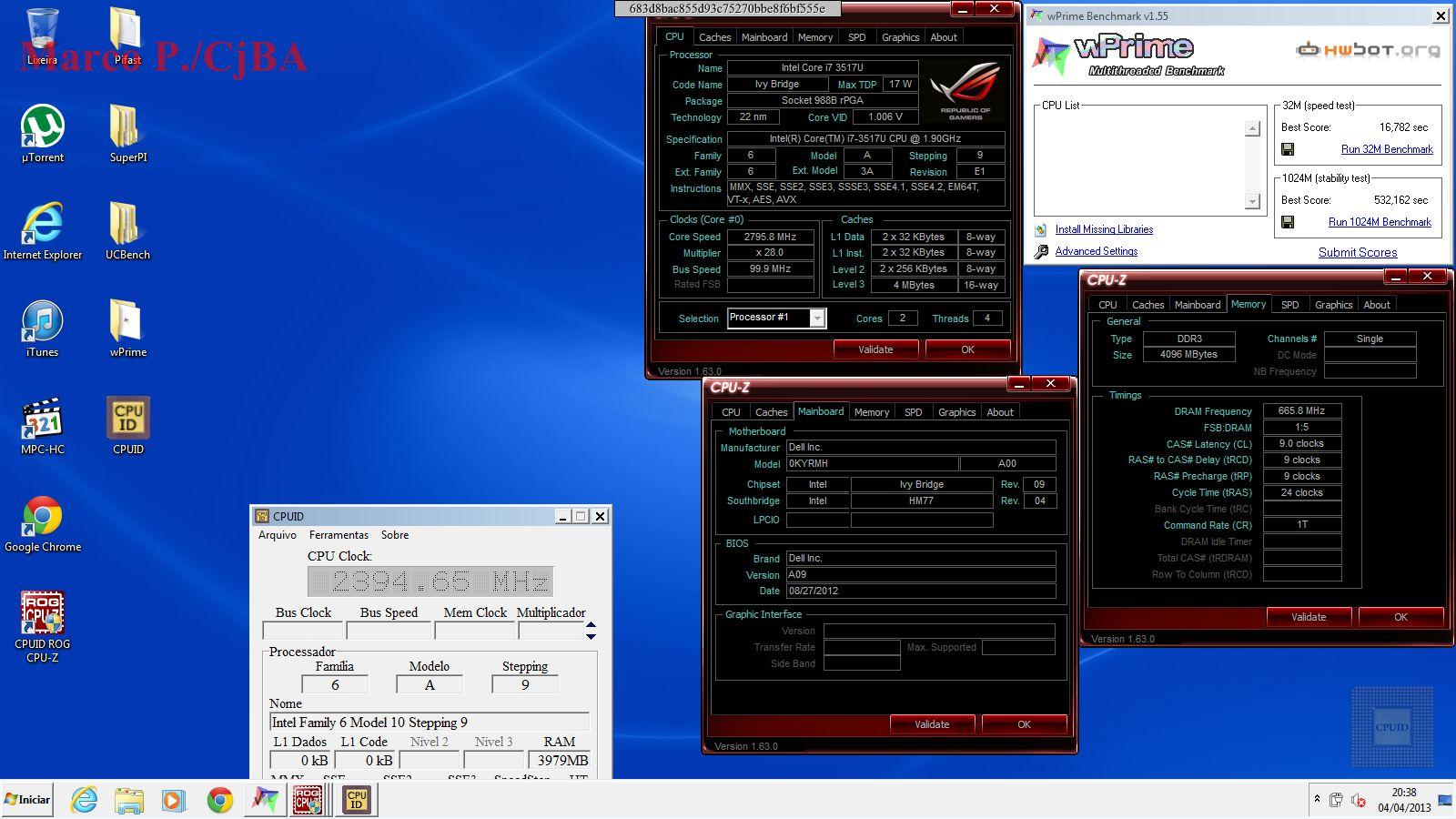Open Graphics tab in CPU-Z processor window
1456x819 pixels.
[900, 37]
